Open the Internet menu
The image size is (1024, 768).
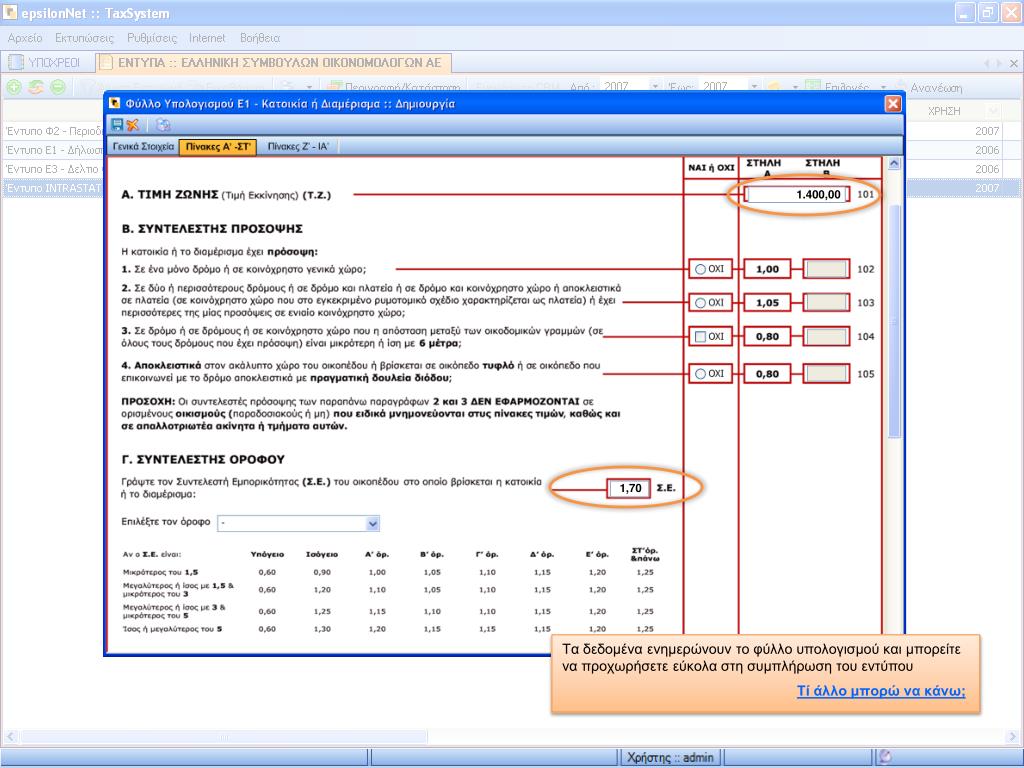click(207, 38)
